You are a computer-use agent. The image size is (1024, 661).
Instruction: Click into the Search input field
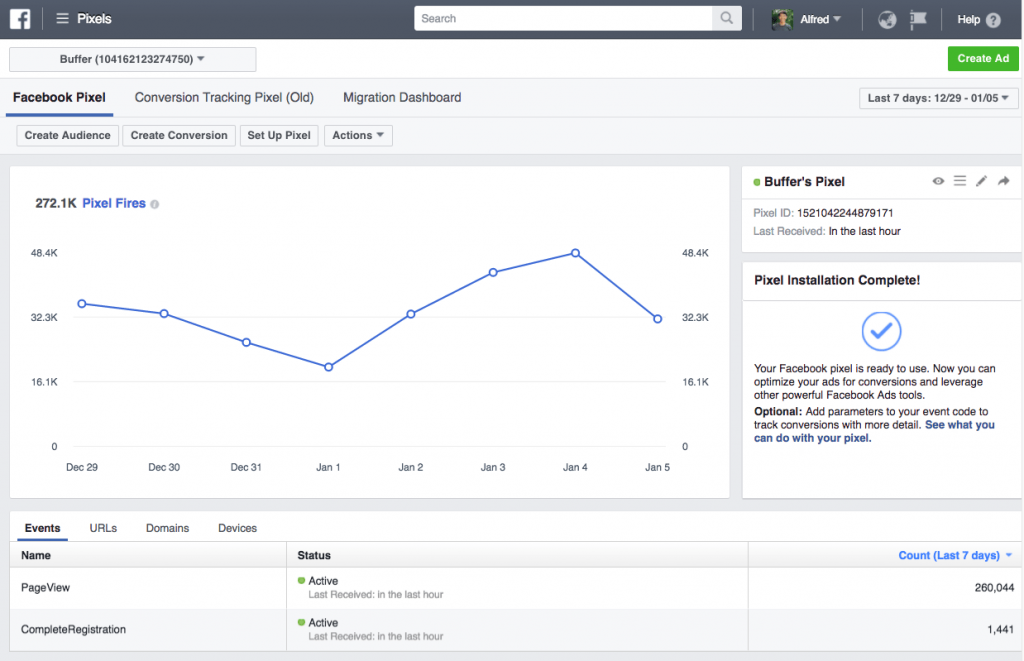(x=565, y=19)
